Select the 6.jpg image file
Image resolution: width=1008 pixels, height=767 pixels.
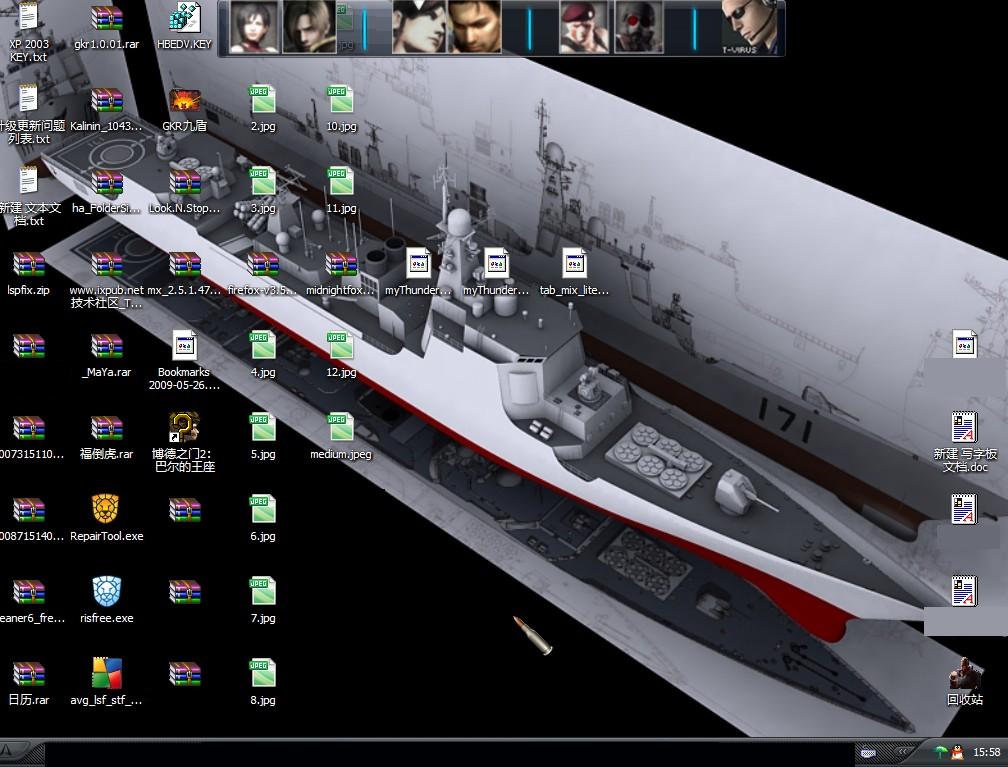click(x=263, y=519)
